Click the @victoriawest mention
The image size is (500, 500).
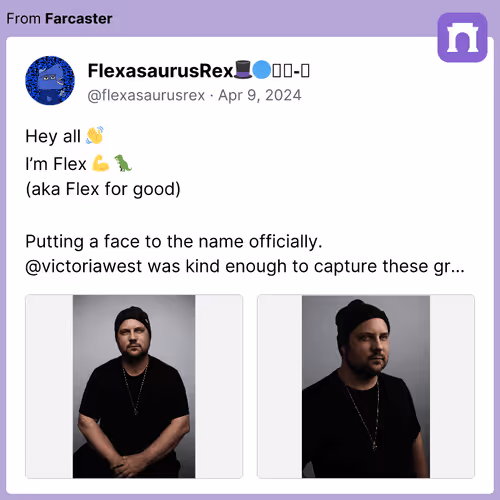tap(84, 267)
